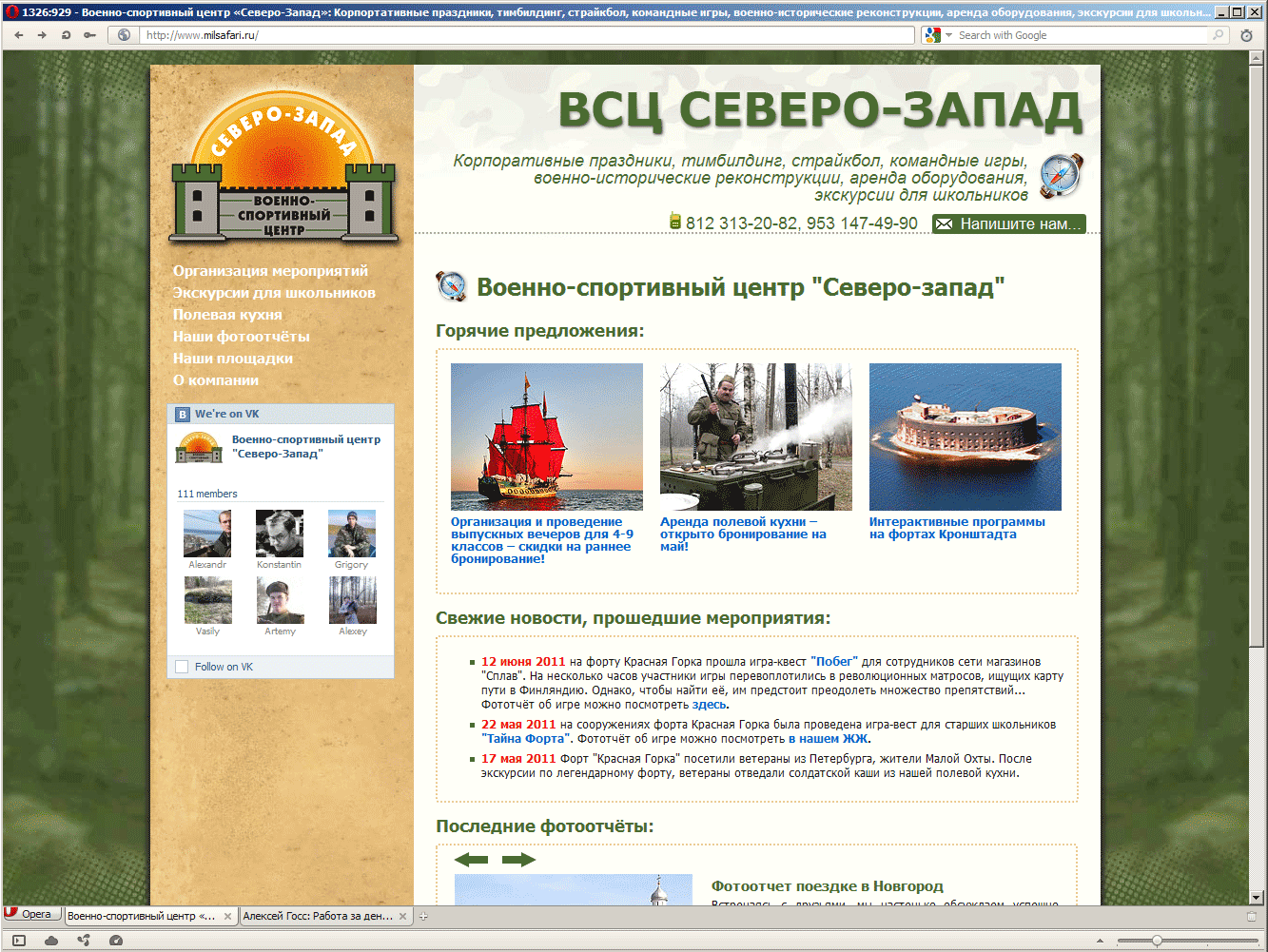
Task: Click the globe site-info icon in address bar
Action: pyautogui.click(x=124, y=35)
